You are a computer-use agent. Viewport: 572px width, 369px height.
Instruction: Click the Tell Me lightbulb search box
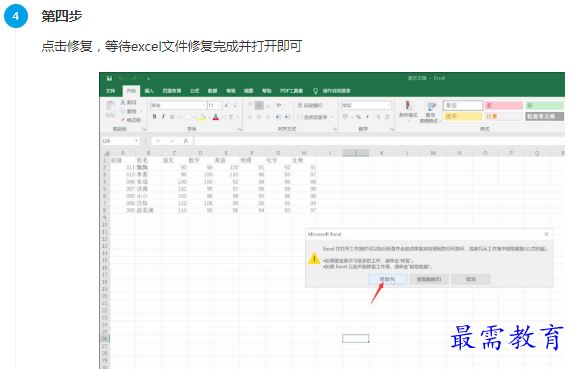click(x=332, y=91)
